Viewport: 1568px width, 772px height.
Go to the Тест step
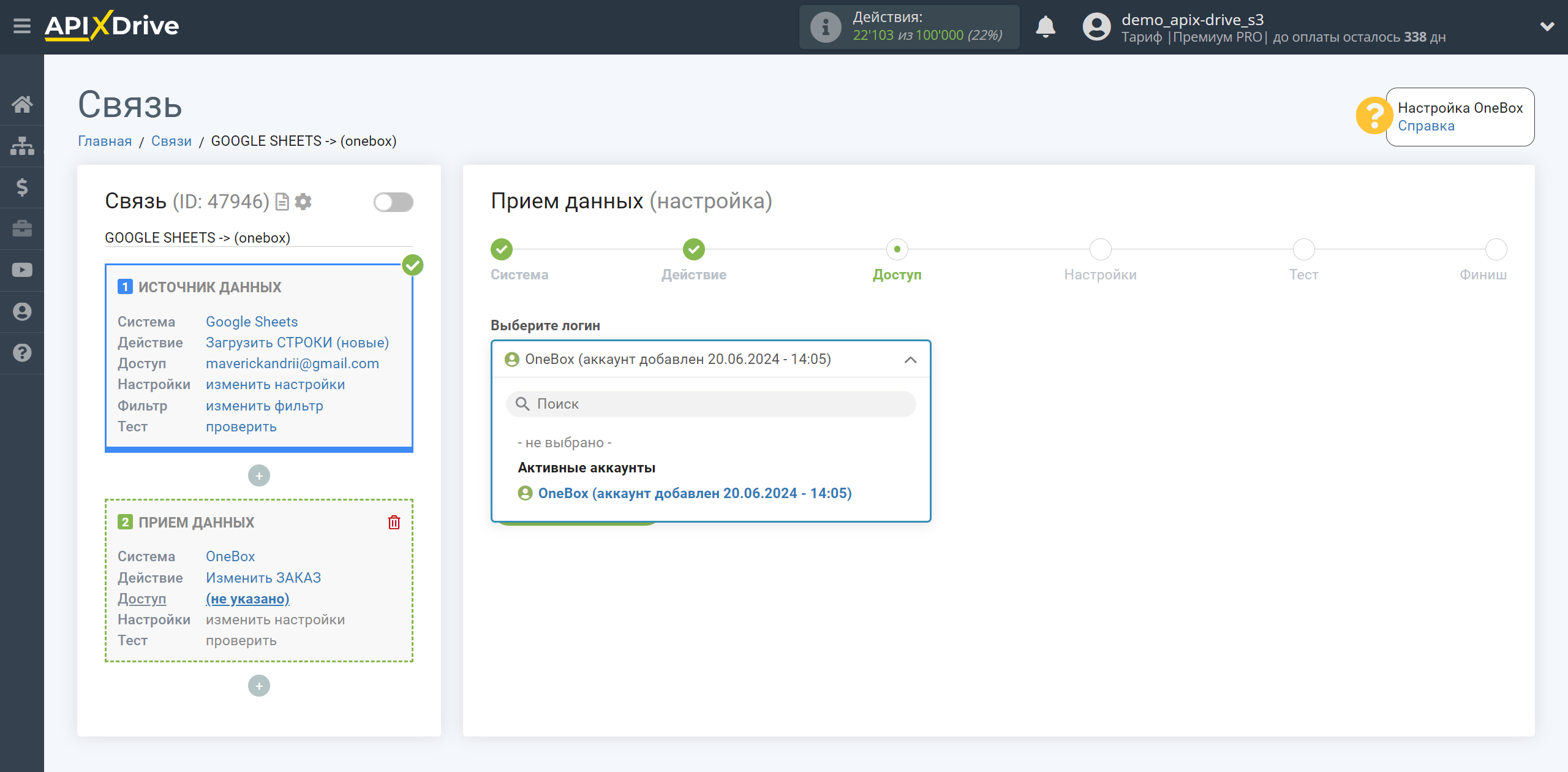(1304, 249)
